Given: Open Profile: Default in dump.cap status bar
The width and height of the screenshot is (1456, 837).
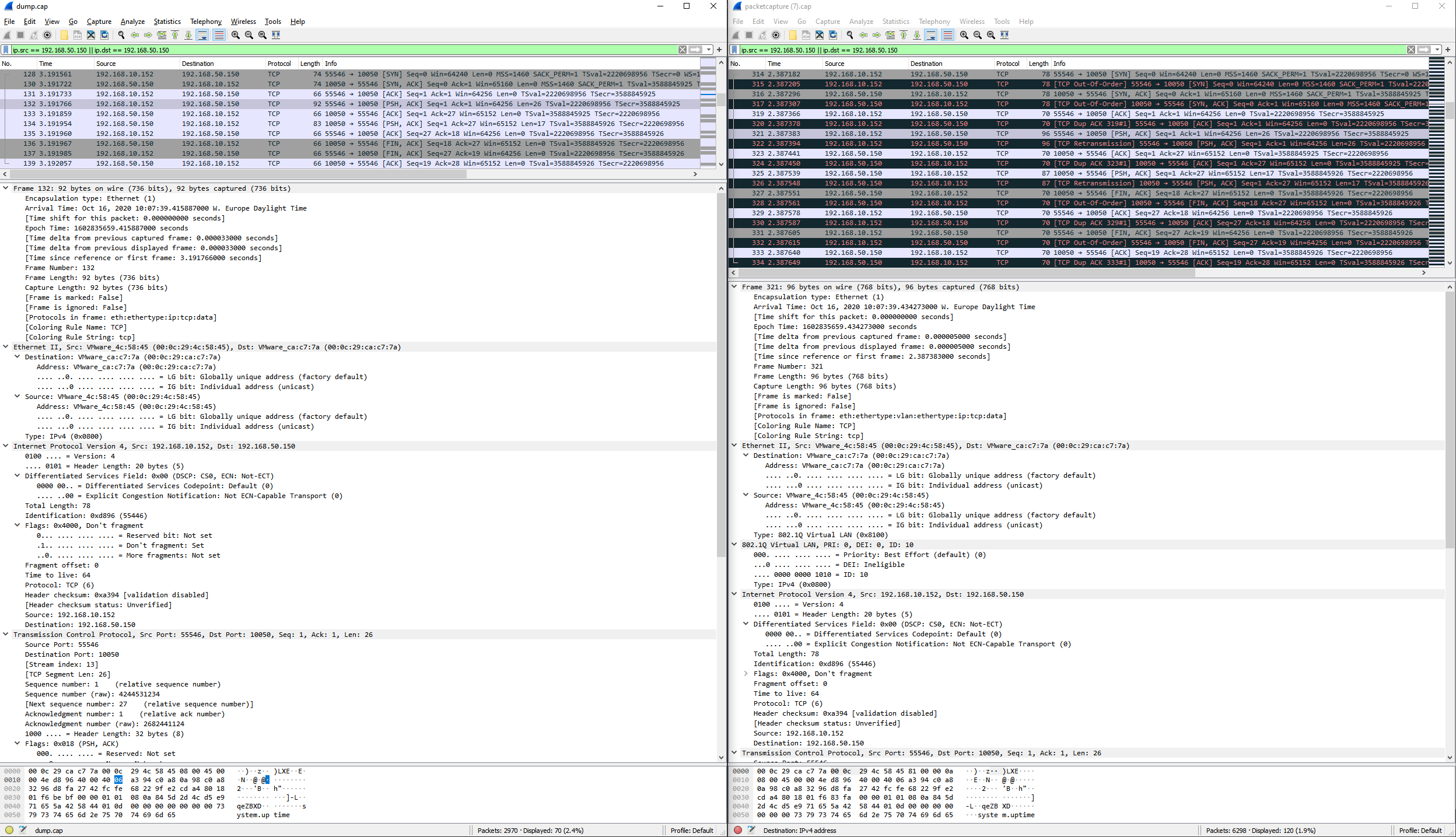Looking at the screenshot, I should tap(692, 831).
